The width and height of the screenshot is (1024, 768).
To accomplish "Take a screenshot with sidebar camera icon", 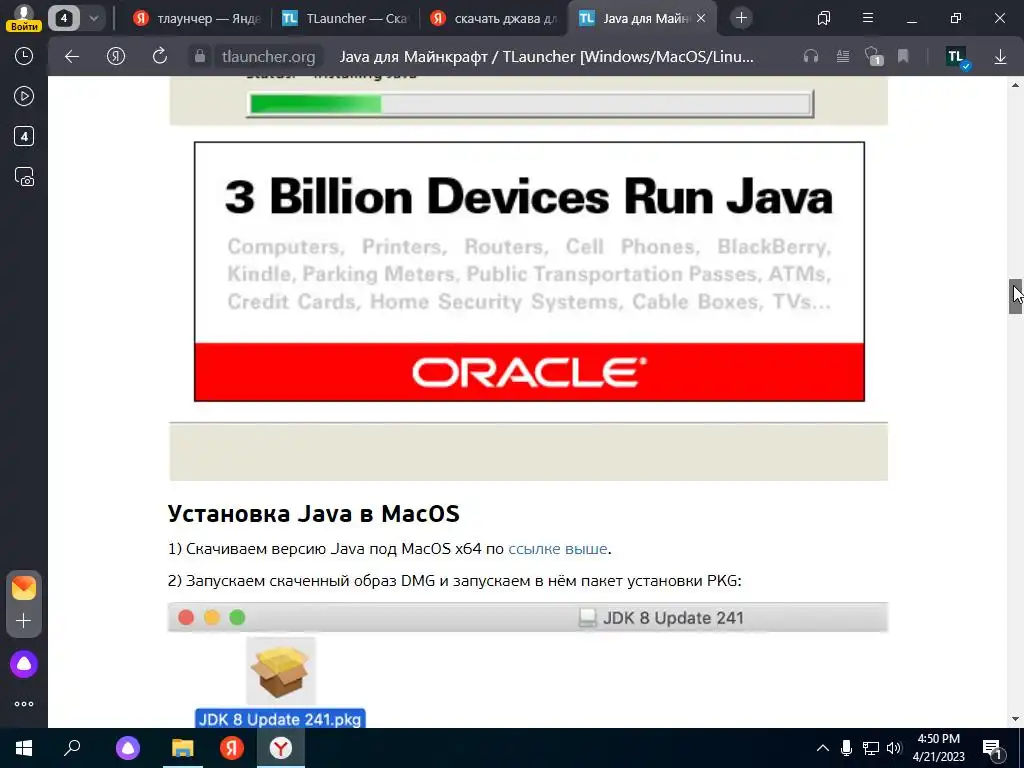I will tap(24, 177).
